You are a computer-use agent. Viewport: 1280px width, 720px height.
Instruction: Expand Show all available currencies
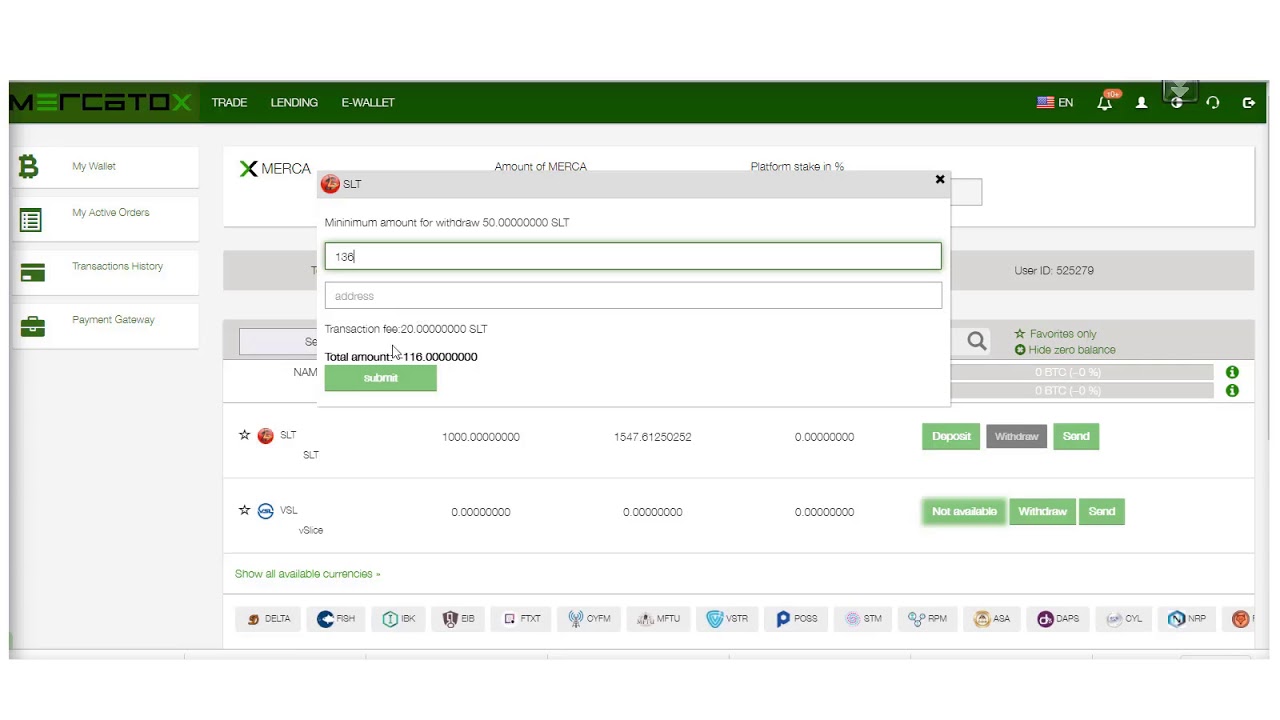tap(307, 574)
